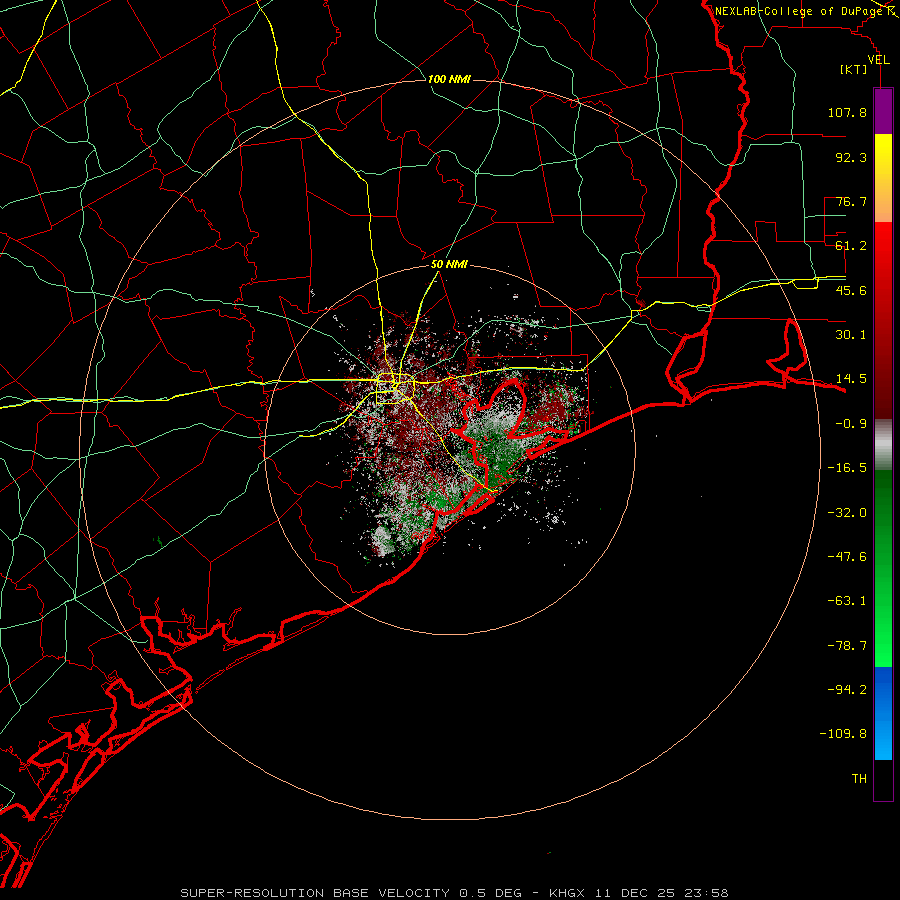Select the 76.7 velocity legend value
The height and width of the screenshot is (900, 900).
851,201
